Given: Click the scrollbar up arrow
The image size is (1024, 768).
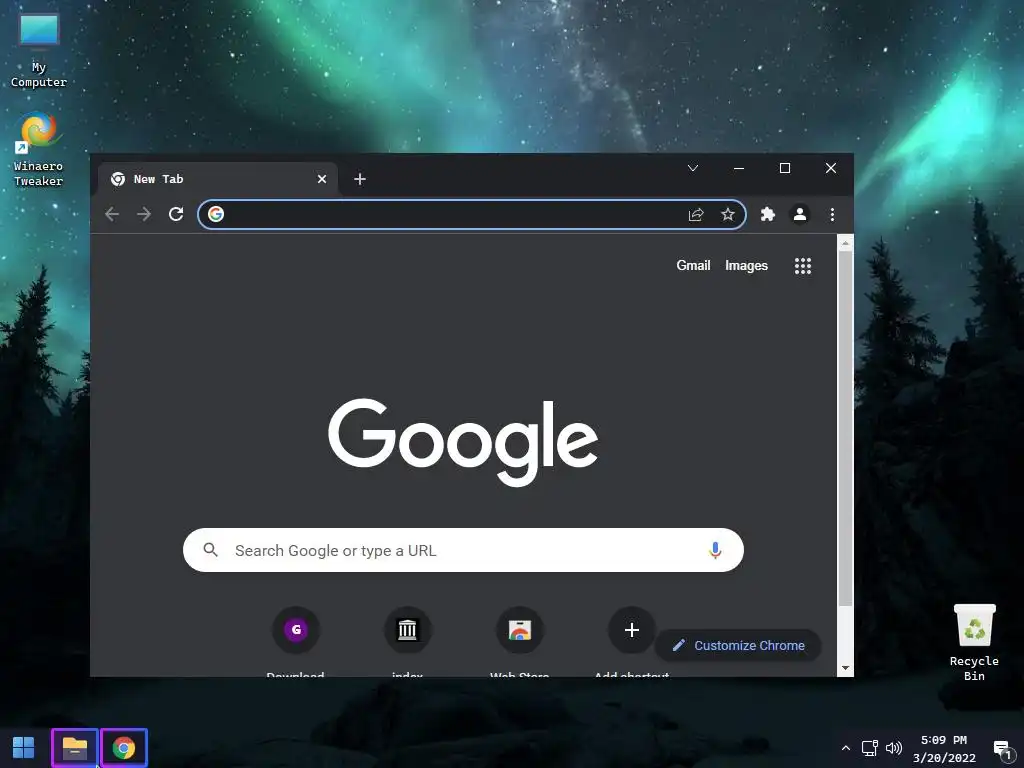Looking at the screenshot, I should pos(846,243).
